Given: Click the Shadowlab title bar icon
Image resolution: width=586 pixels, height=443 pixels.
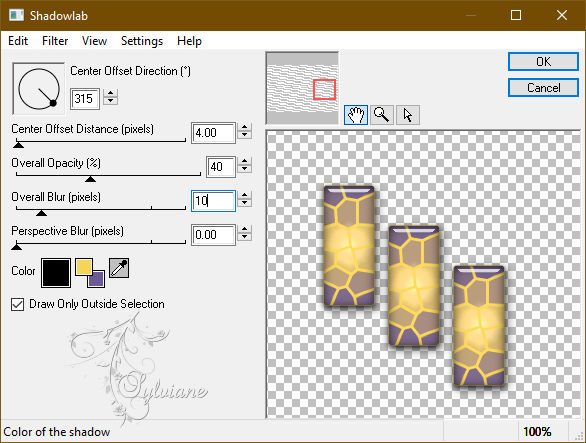Looking at the screenshot, I should click(16, 15).
